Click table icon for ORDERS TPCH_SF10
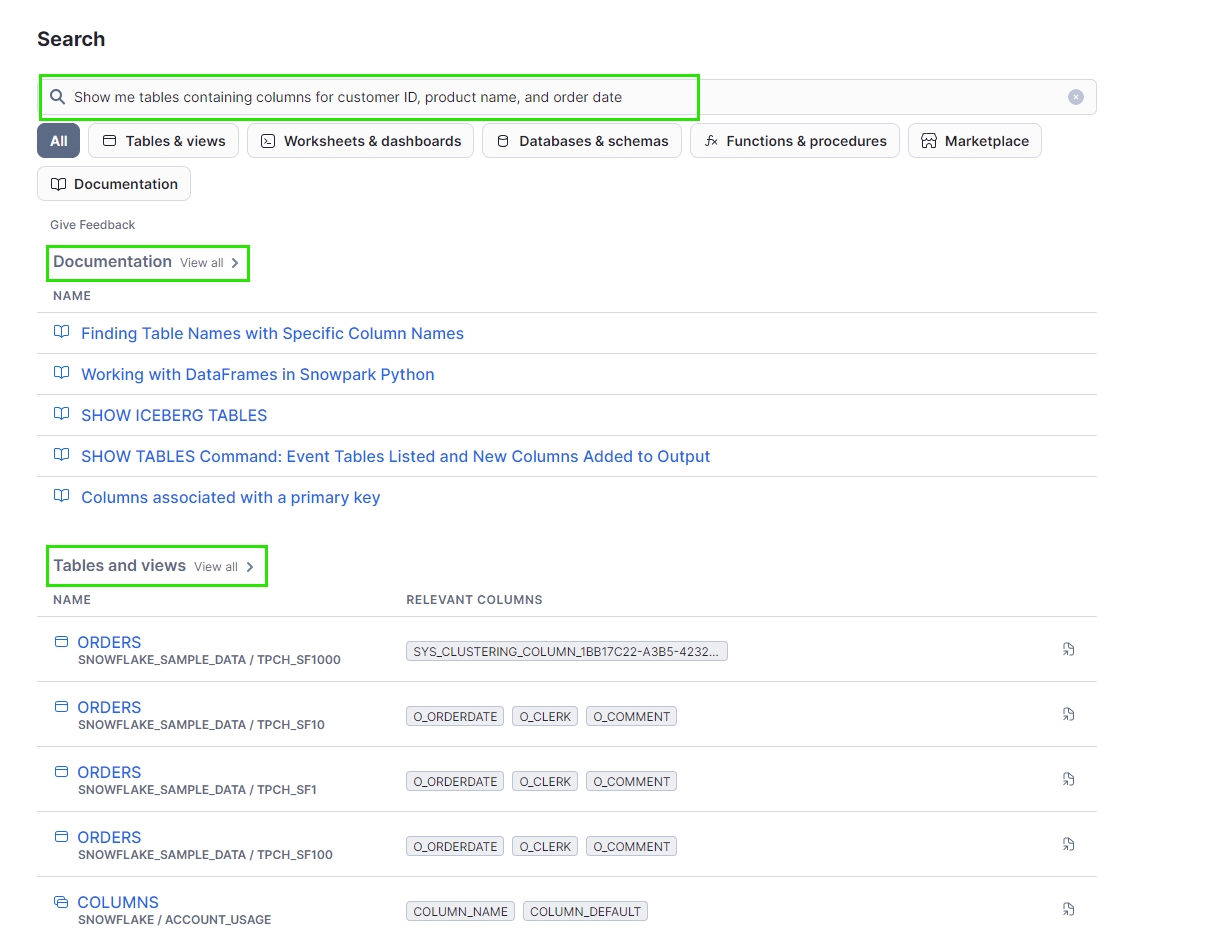Viewport: 1221px width, 950px height. tap(61, 706)
